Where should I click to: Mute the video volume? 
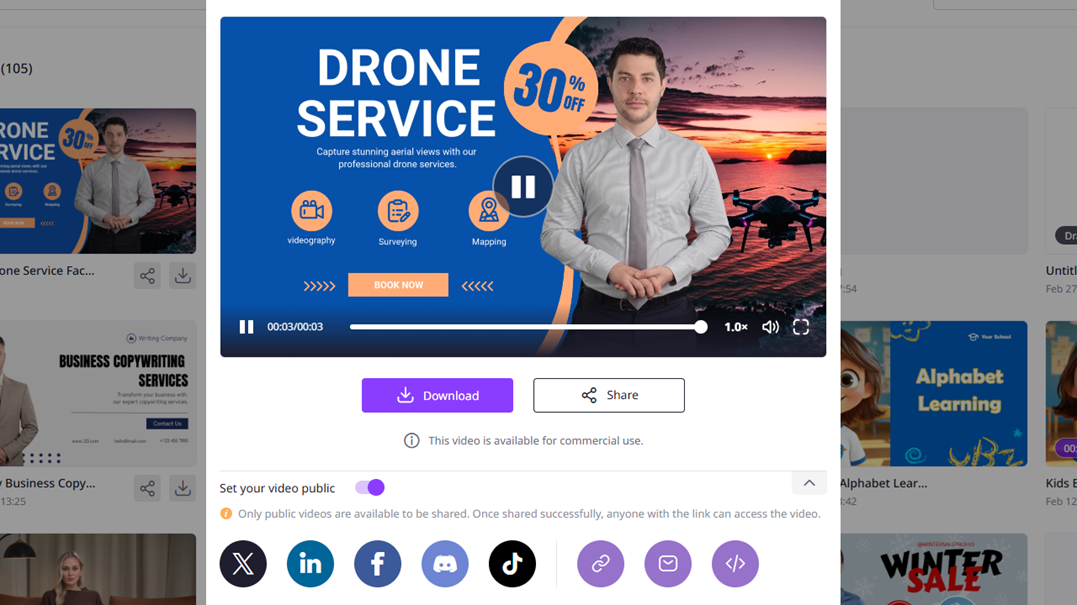point(770,327)
